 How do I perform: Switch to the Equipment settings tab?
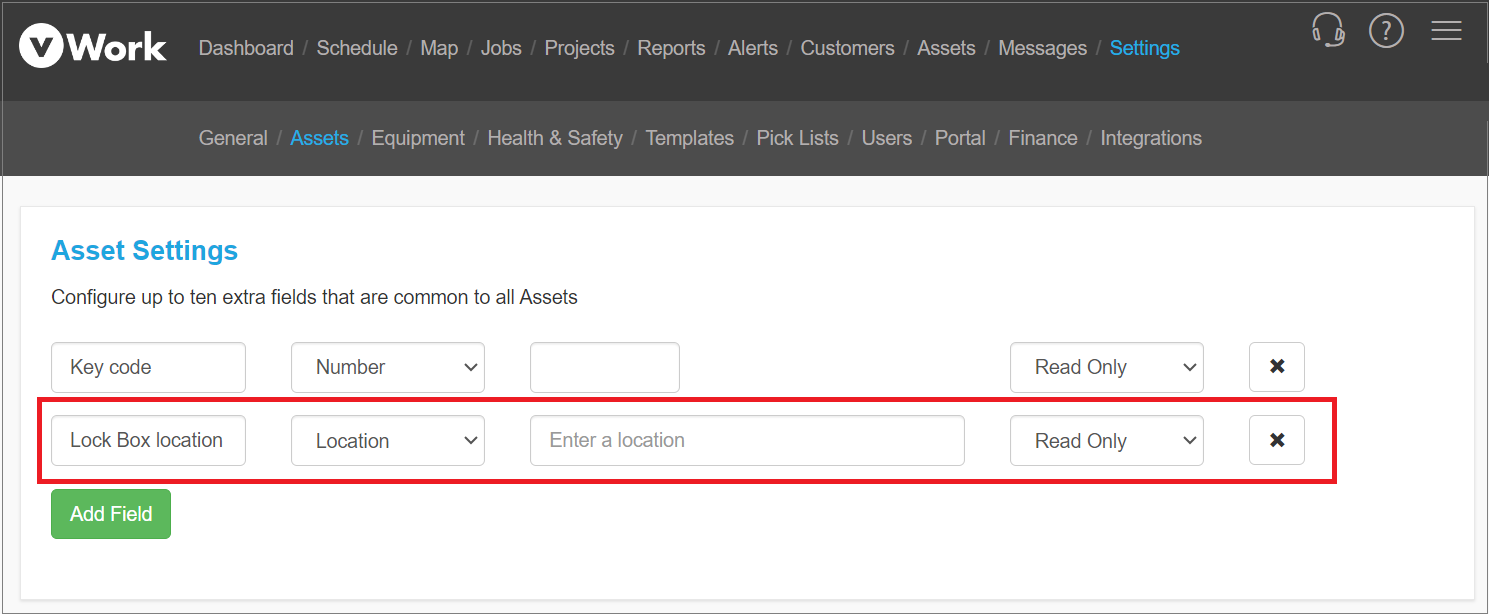pyautogui.click(x=418, y=138)
